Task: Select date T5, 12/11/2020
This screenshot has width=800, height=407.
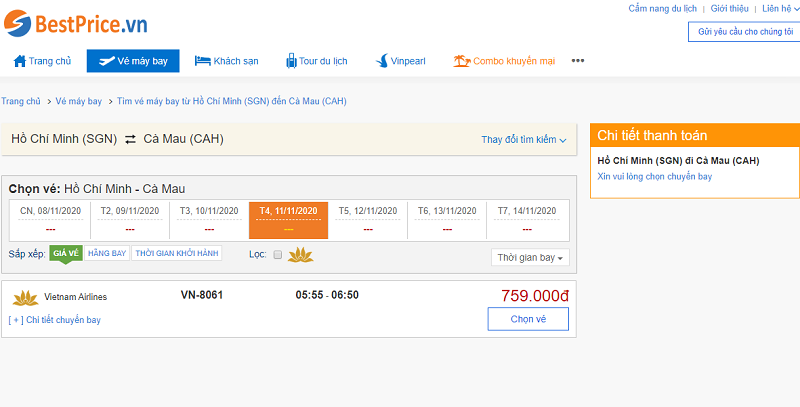Action: [x=368, y=220]
